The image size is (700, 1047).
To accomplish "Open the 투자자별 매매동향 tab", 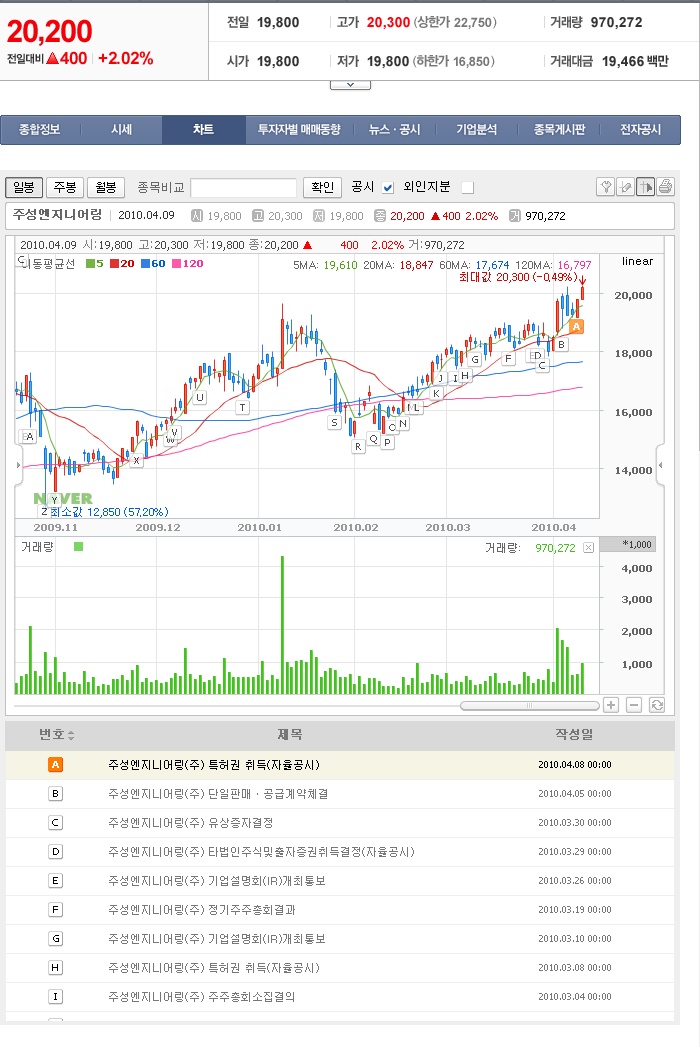I will 299,130.
